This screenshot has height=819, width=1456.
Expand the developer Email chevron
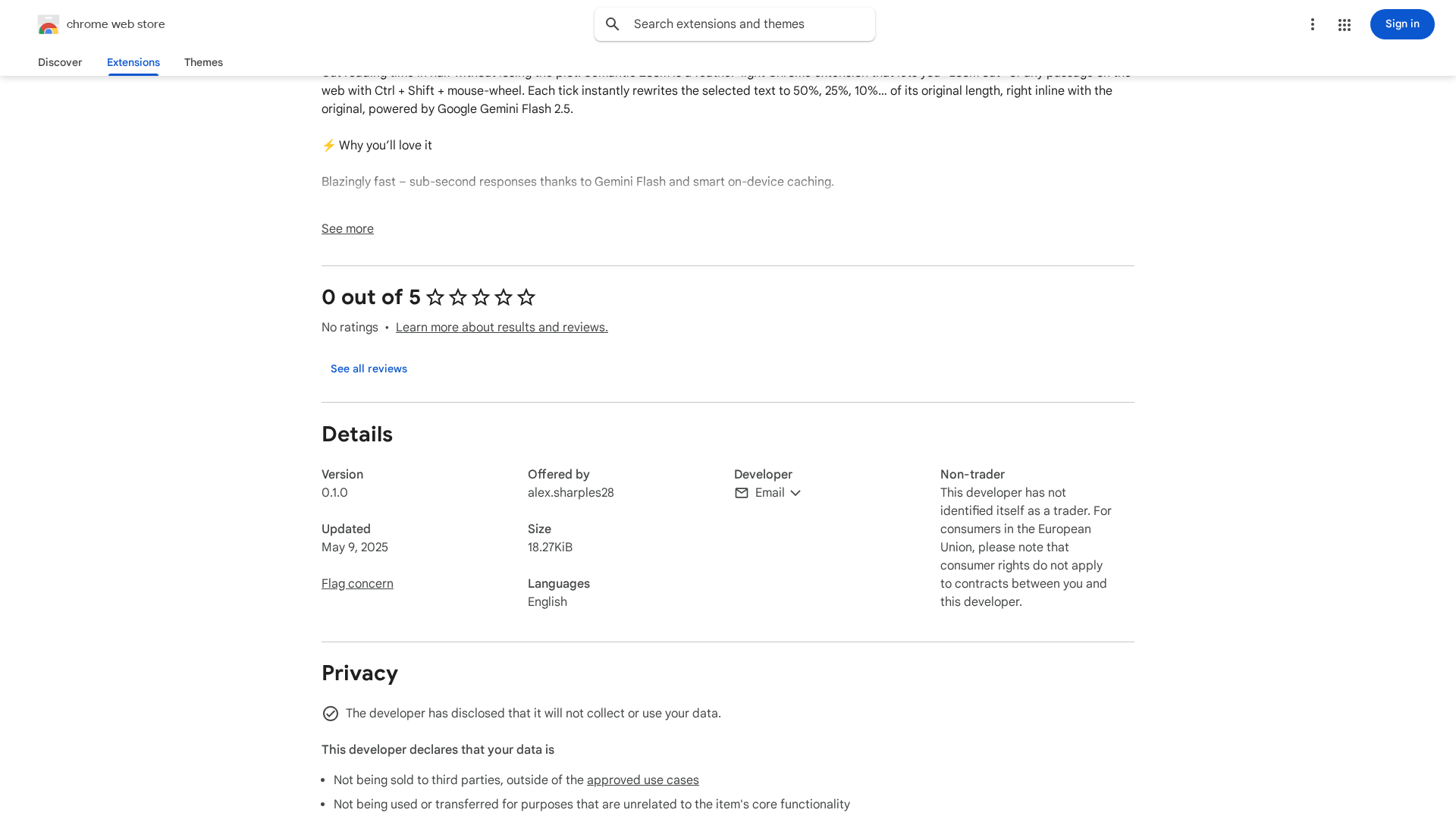[795, 493]
